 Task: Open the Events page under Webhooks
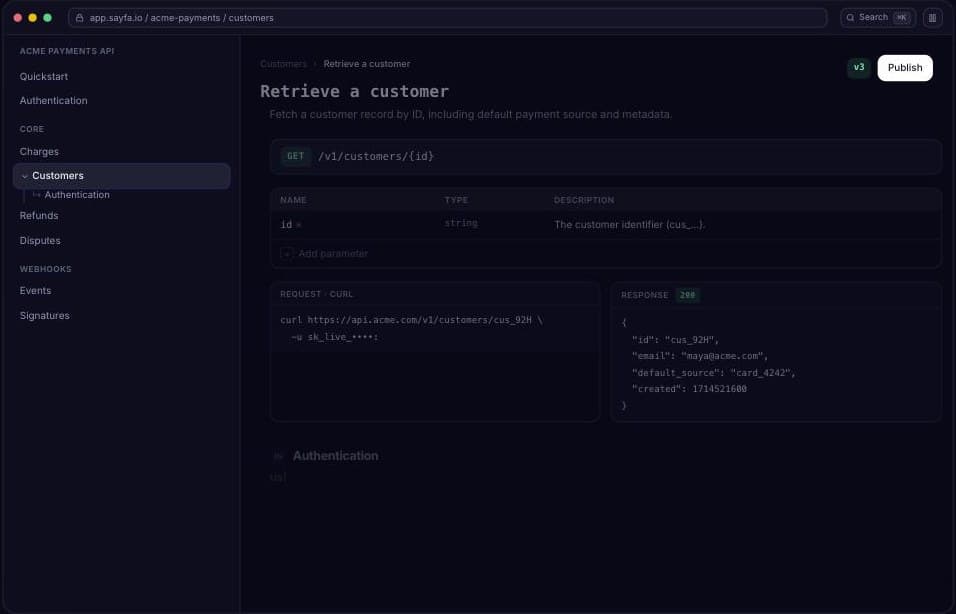coord(35,291)
